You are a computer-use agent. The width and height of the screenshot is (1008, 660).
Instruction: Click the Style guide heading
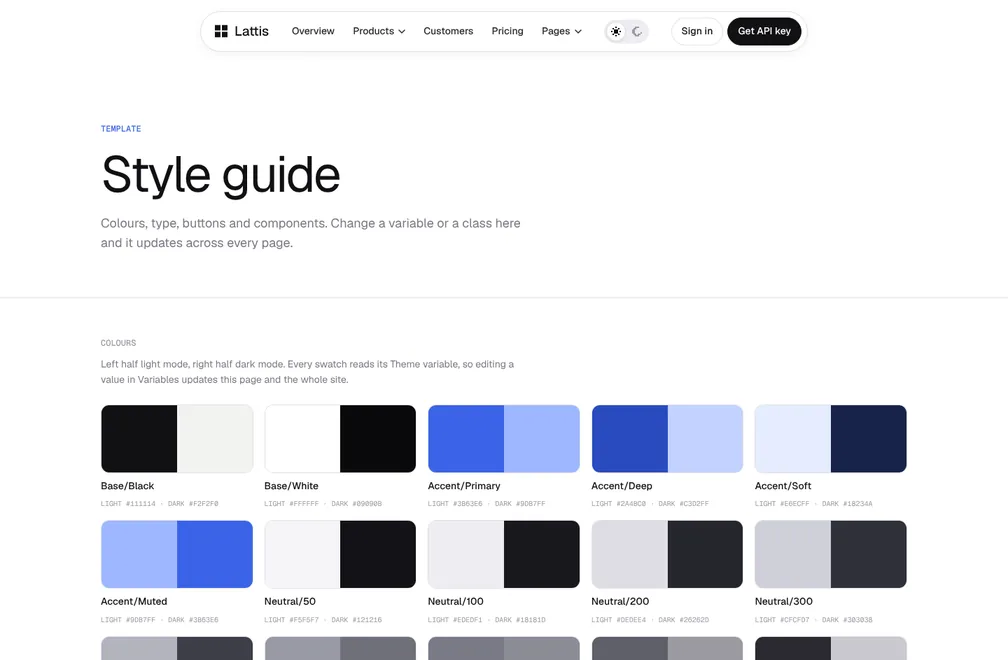[220, 175]
